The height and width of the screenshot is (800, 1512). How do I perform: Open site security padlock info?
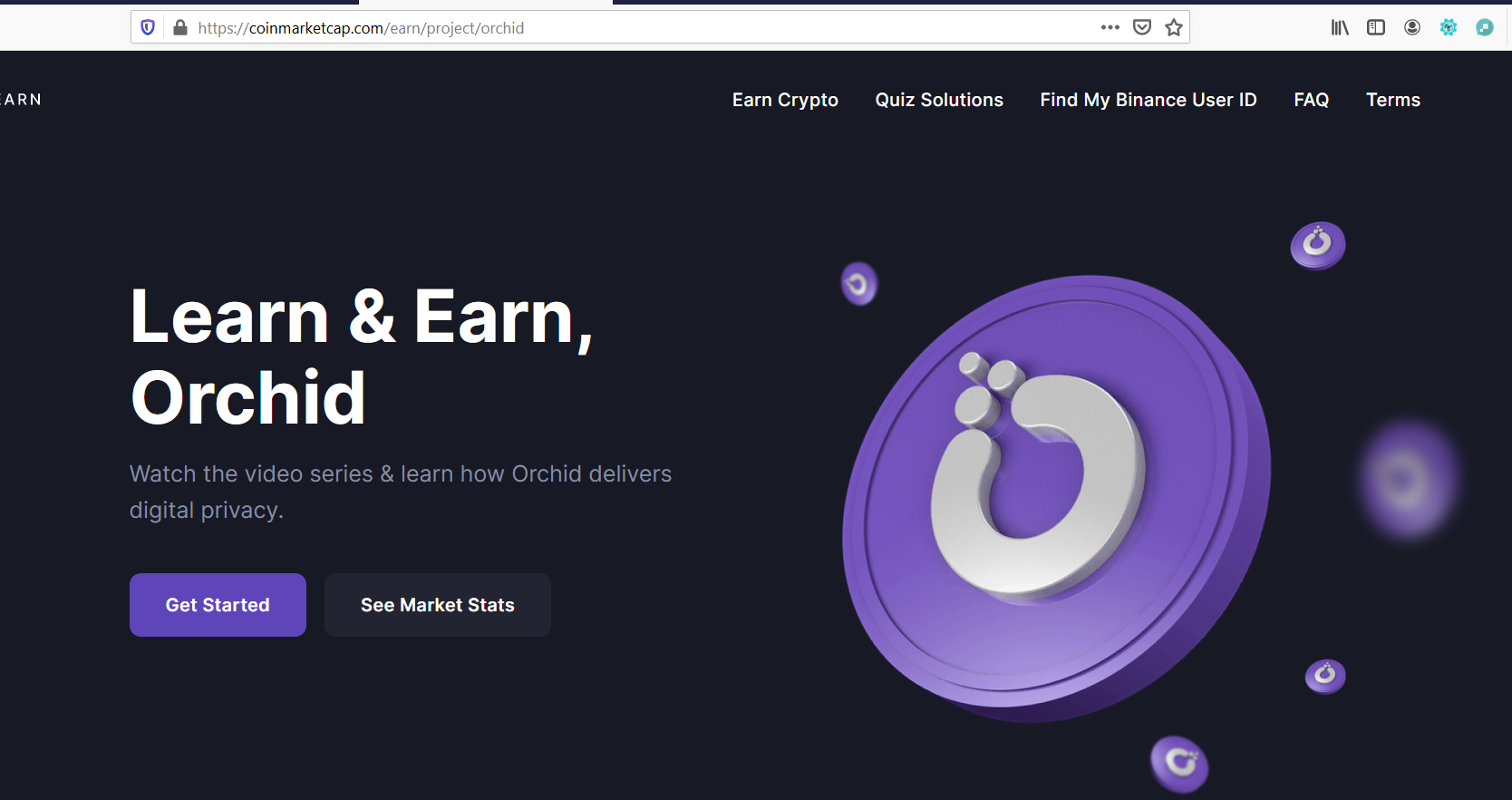pyautogui.click(x=180, y=27)
